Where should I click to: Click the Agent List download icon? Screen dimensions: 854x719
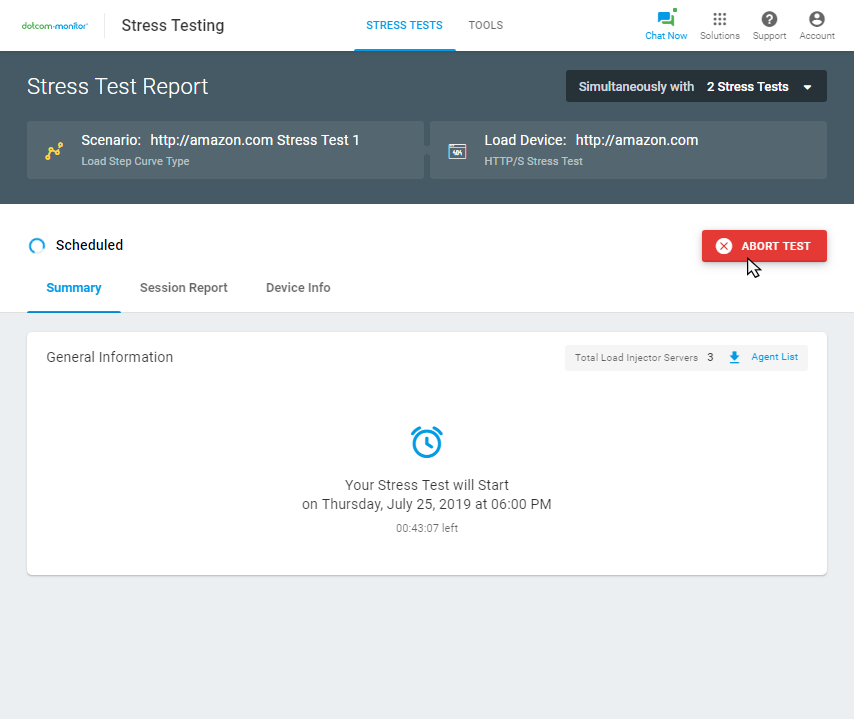point(734,357)
